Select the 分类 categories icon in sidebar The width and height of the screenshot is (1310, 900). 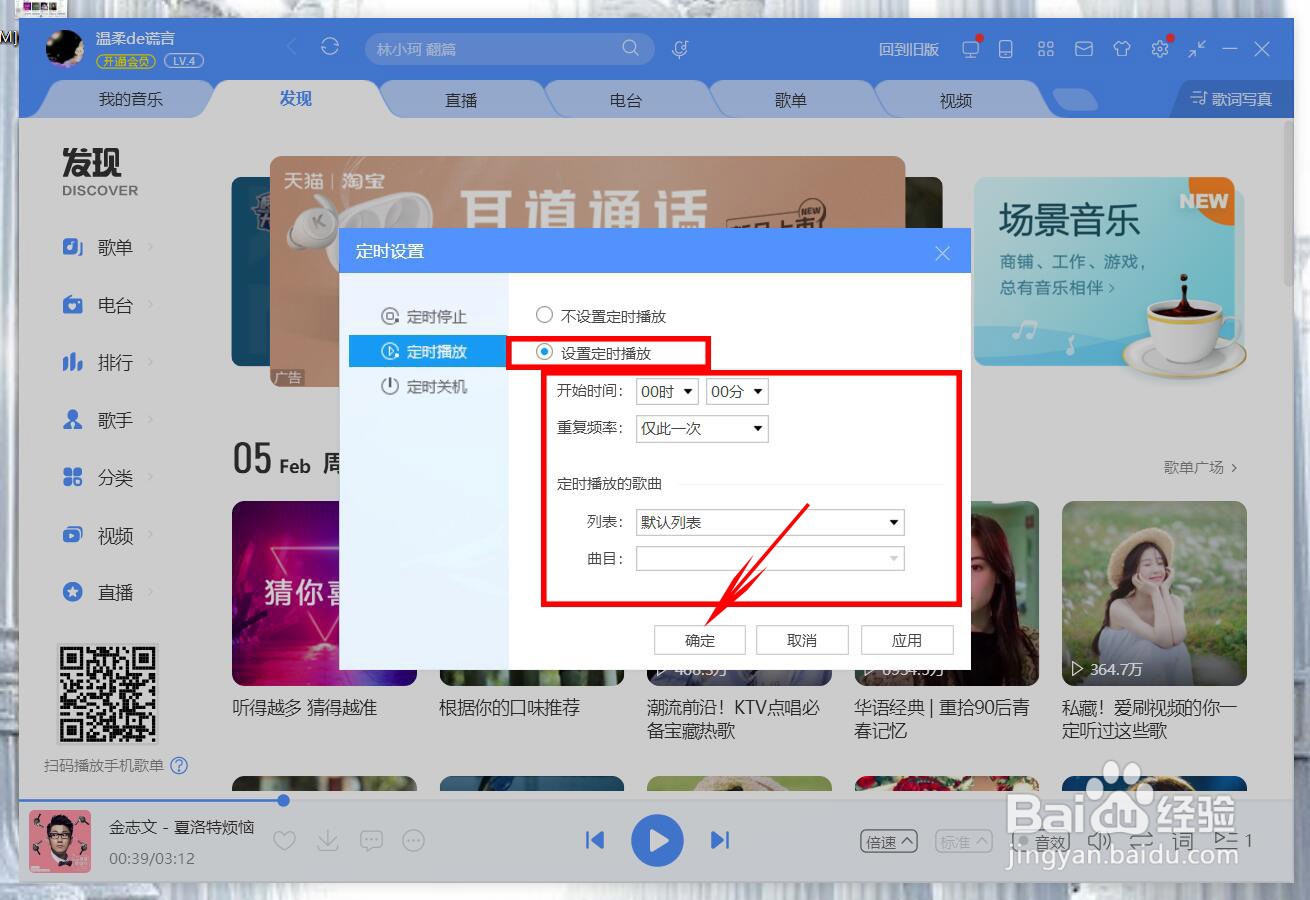click(x=72, y=478)
